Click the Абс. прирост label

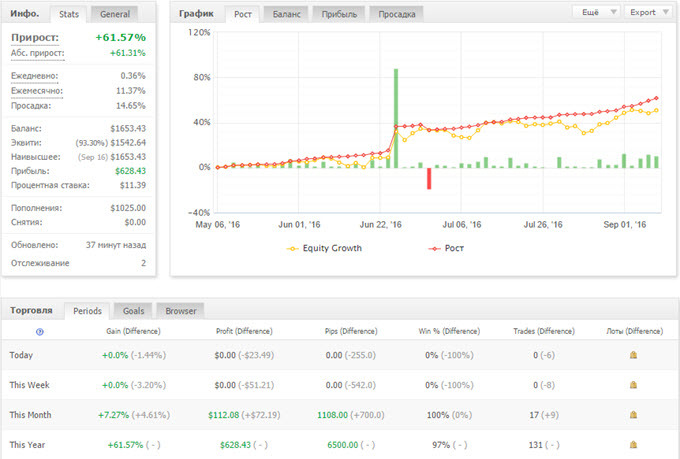tap(37, 53)
